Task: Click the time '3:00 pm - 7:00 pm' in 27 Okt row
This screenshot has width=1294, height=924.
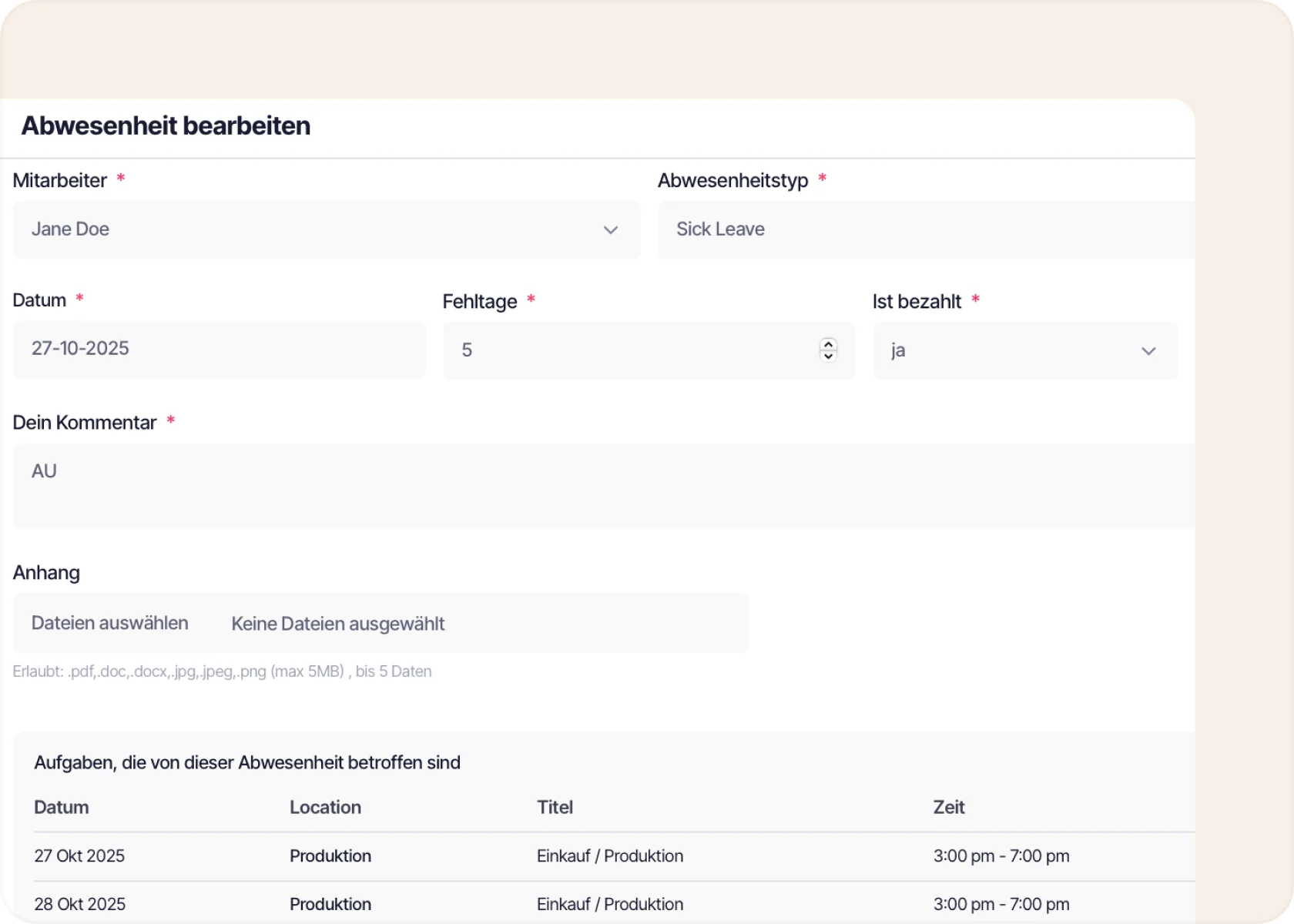Action: (x=1001, y=855)
